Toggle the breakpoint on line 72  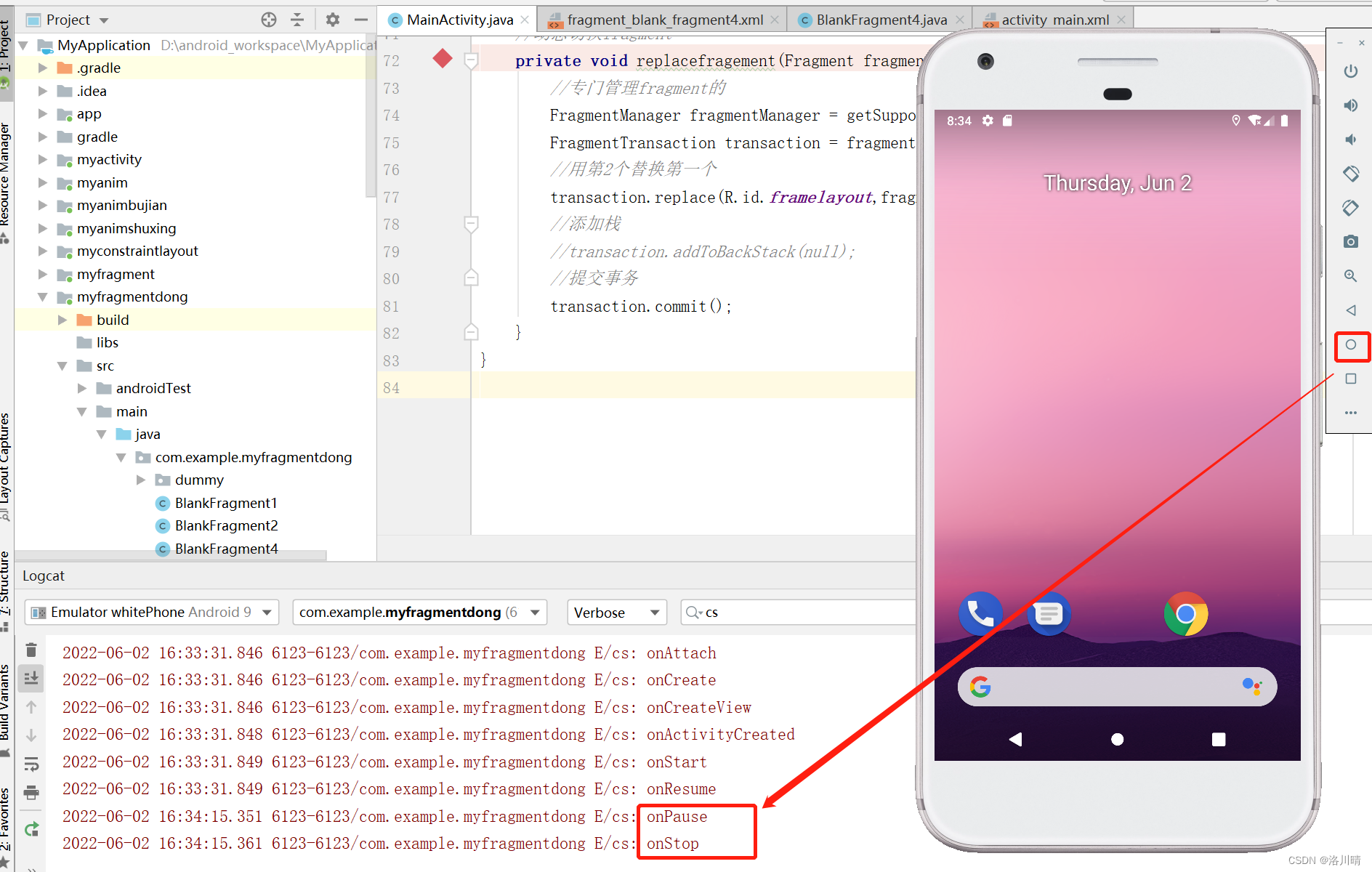point(442,60)
